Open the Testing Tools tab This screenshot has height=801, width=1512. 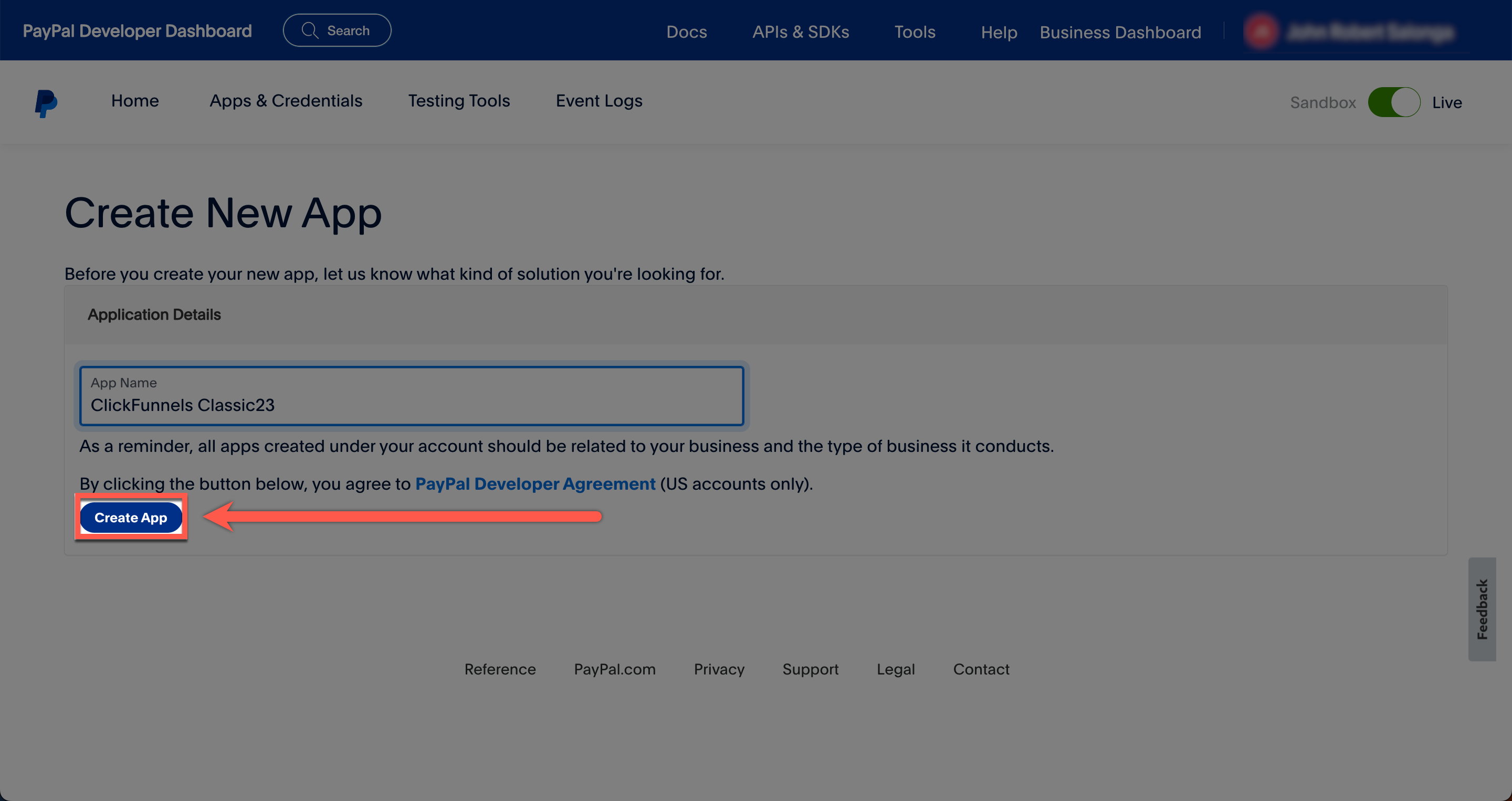point(459,101)
